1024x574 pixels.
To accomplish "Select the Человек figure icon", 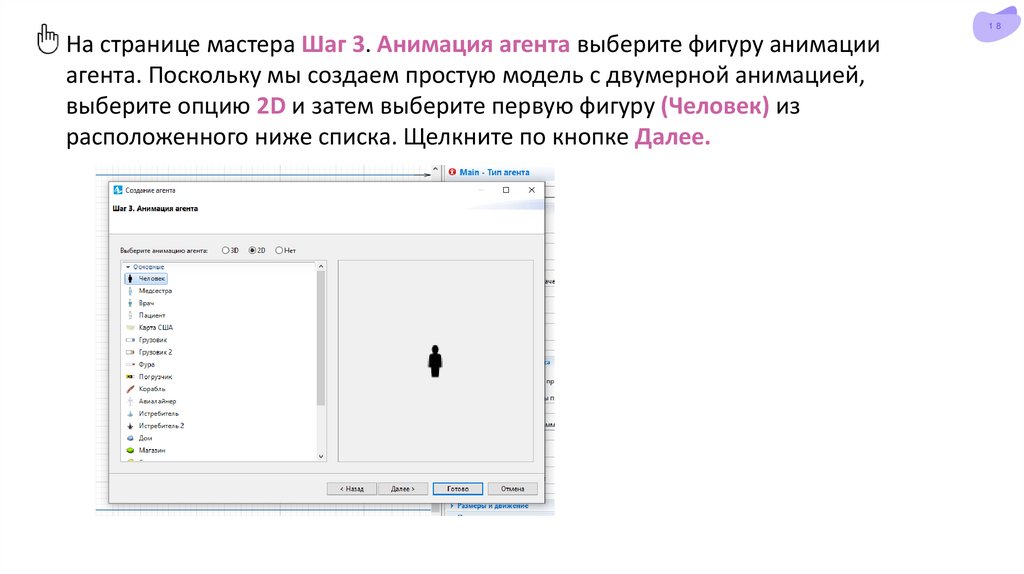I will 130,279.
